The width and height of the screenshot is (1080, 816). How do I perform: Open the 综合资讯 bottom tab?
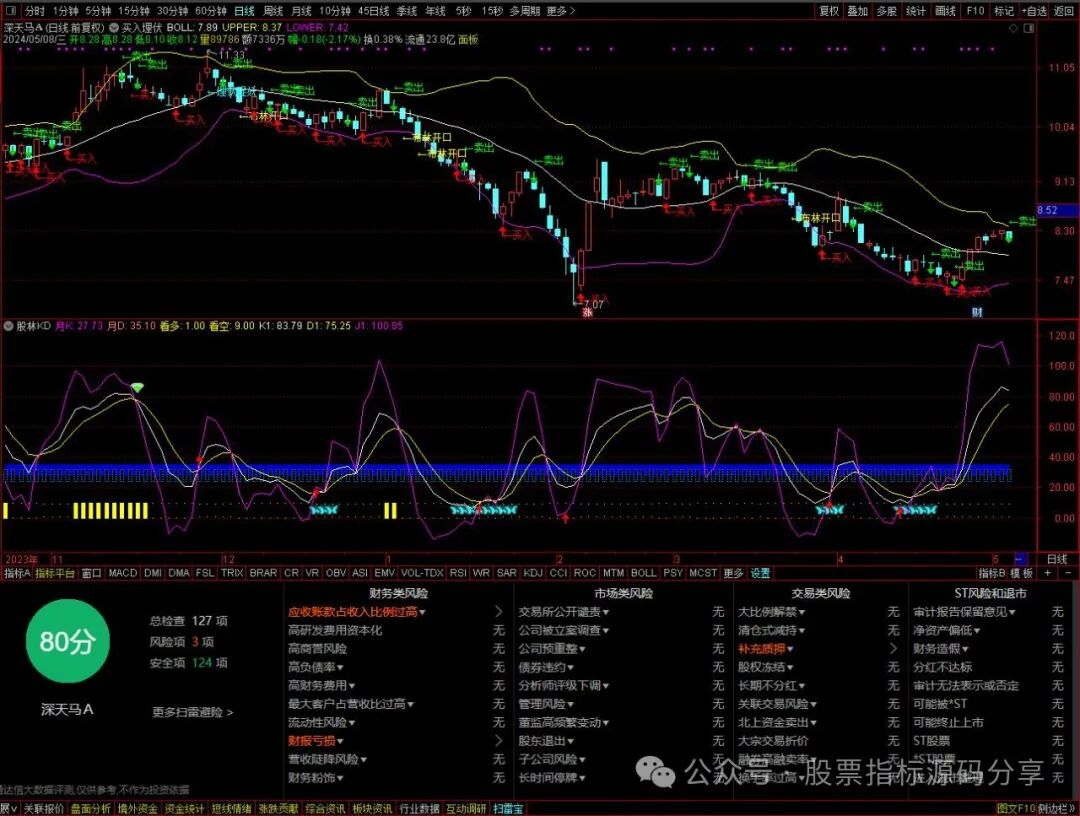click(325, 808)
